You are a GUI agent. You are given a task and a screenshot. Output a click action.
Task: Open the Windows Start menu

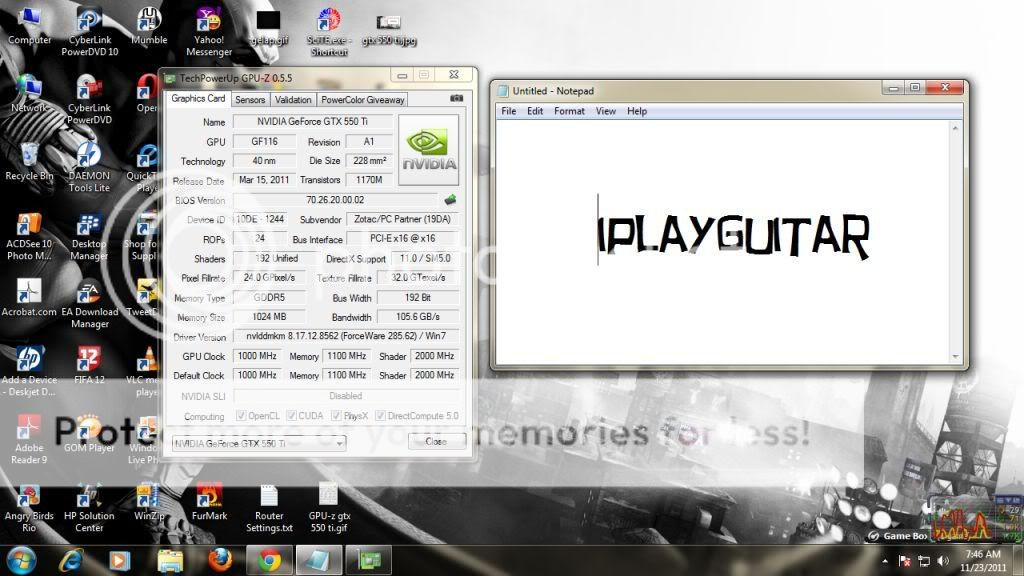22,561
